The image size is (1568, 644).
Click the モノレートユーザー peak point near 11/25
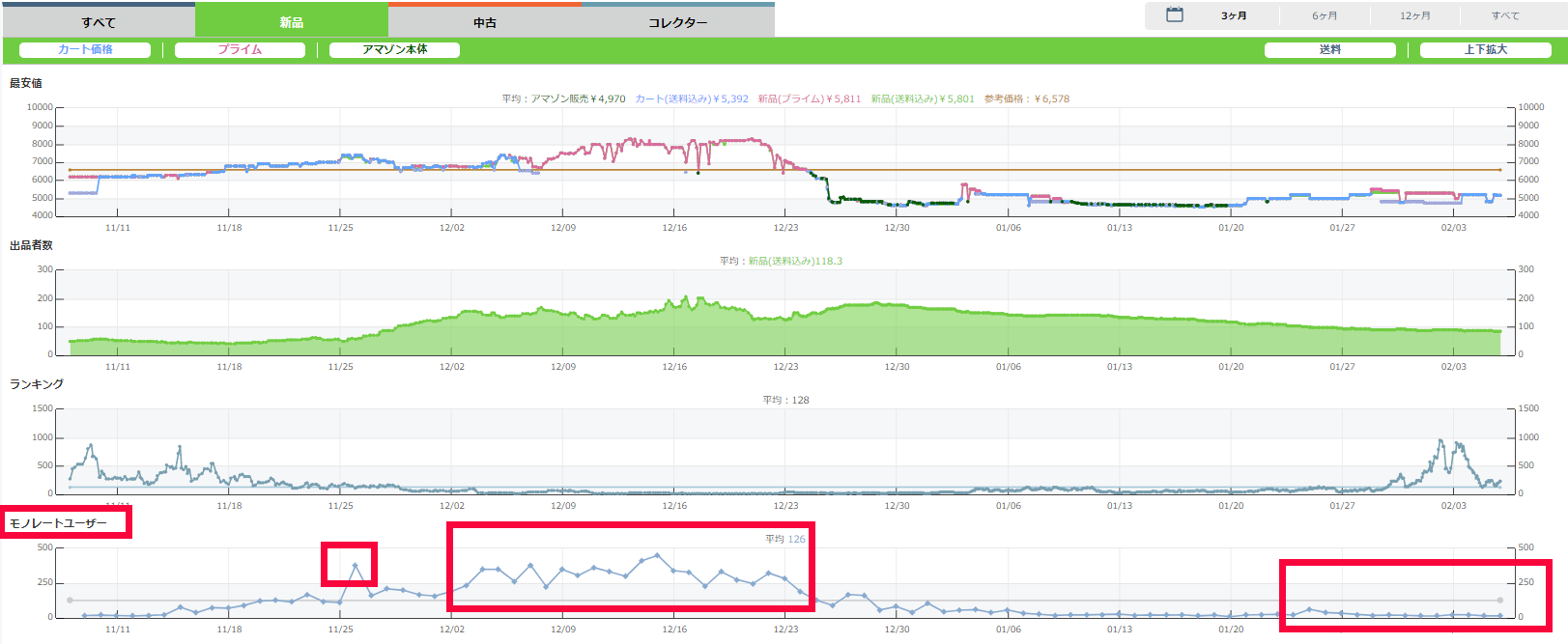tap(356, 566)
